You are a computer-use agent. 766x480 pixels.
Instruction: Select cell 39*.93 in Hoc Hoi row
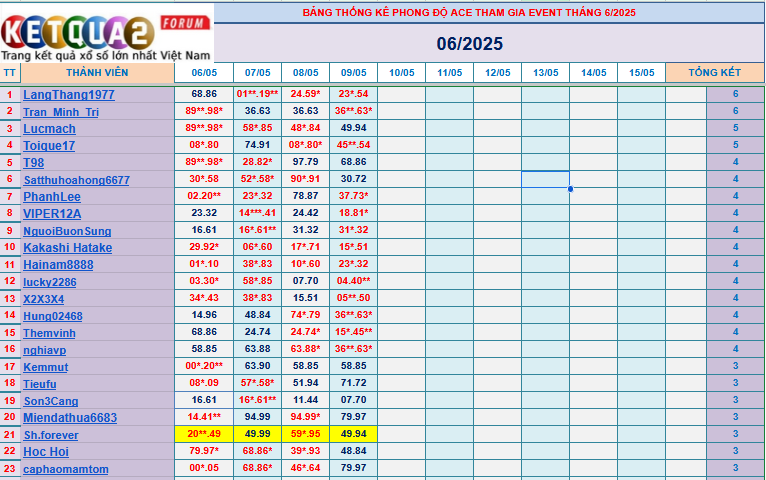(305, 451)
